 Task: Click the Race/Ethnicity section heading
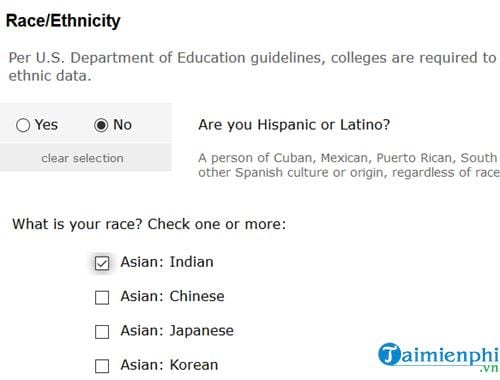coord(63,21)
